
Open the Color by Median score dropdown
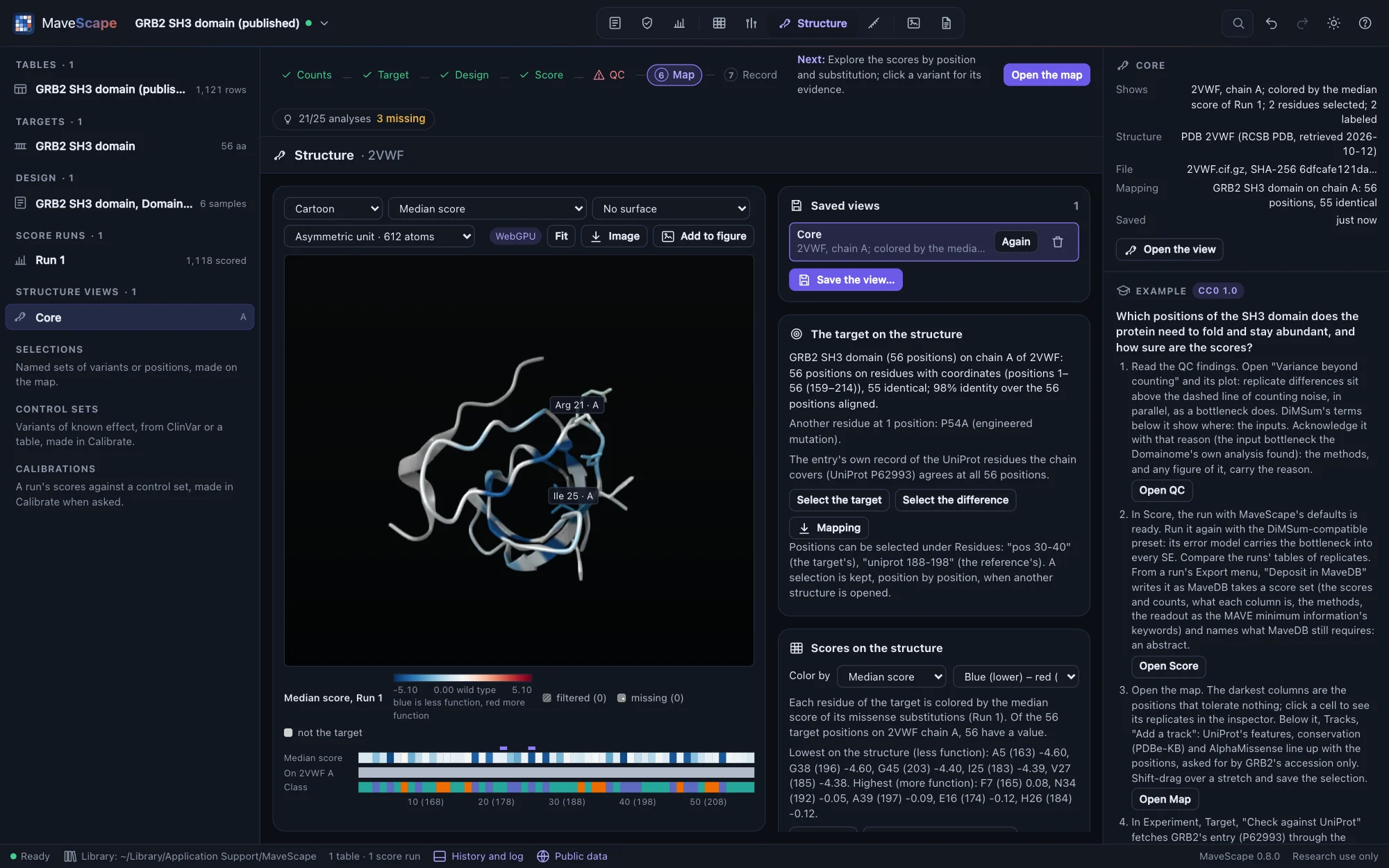click(892, 676)
